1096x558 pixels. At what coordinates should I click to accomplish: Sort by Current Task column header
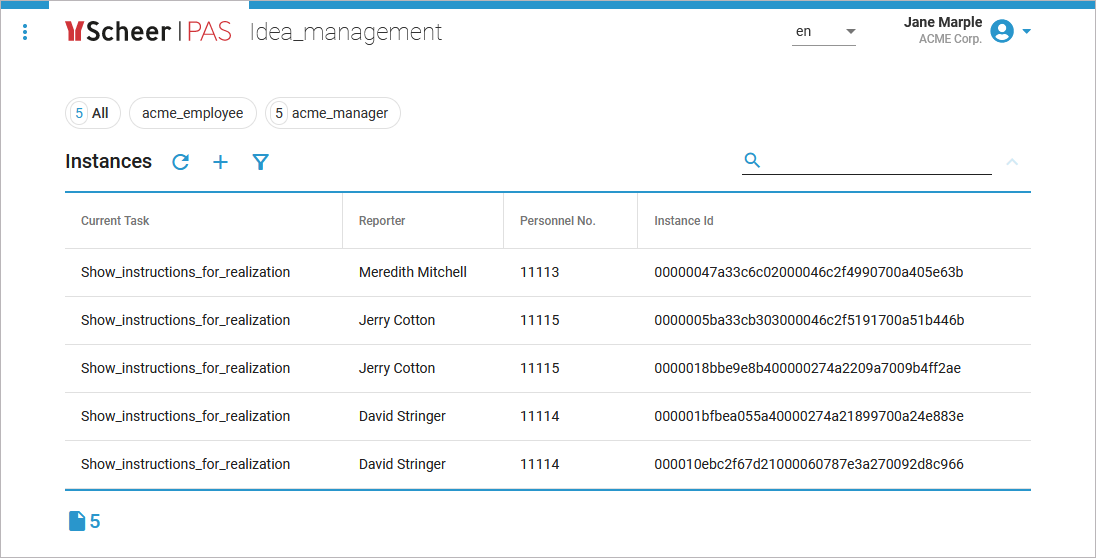coord(115,221)
